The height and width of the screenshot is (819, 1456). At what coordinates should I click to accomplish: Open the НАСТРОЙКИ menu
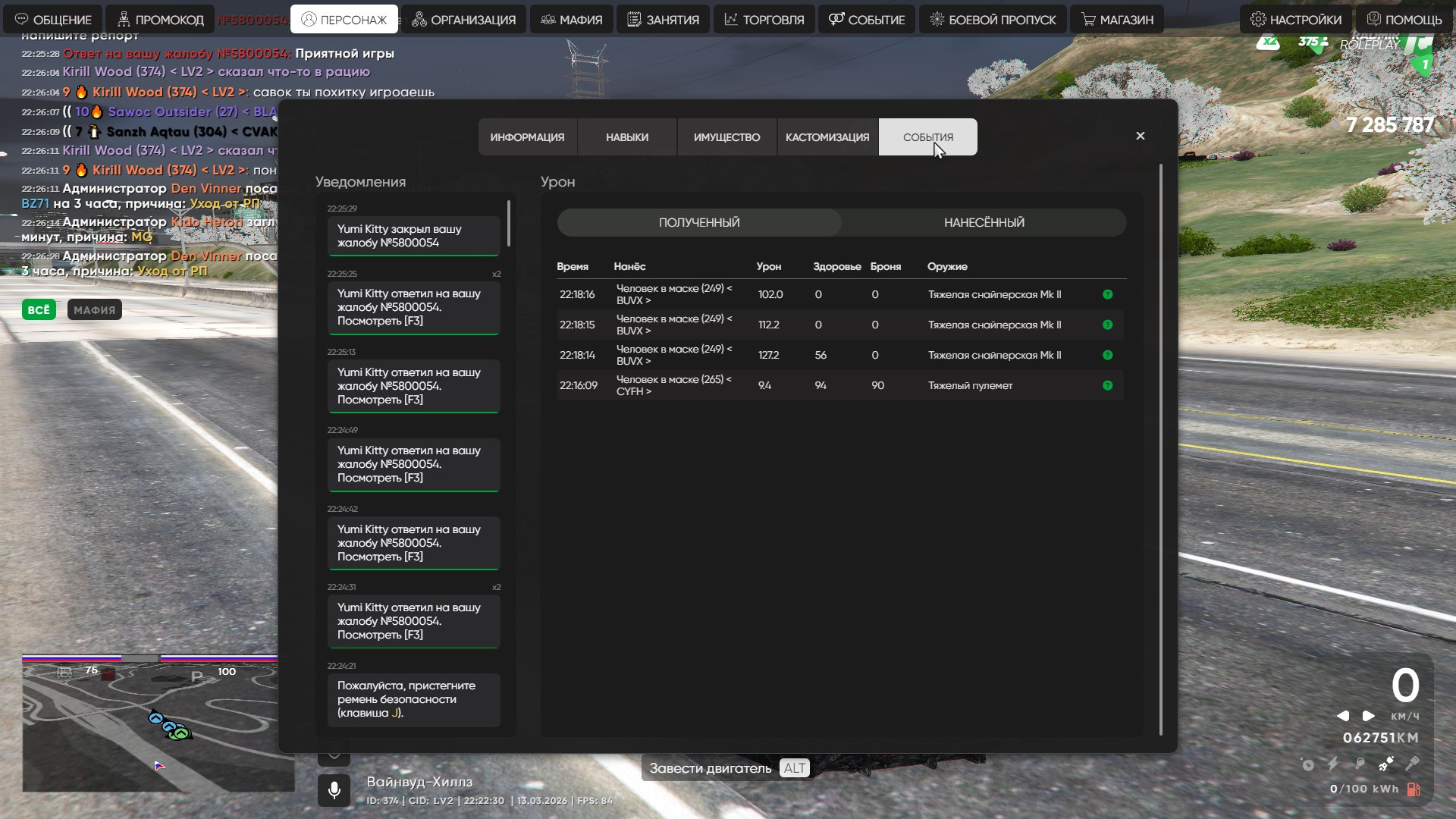(x=1295, y=20)
